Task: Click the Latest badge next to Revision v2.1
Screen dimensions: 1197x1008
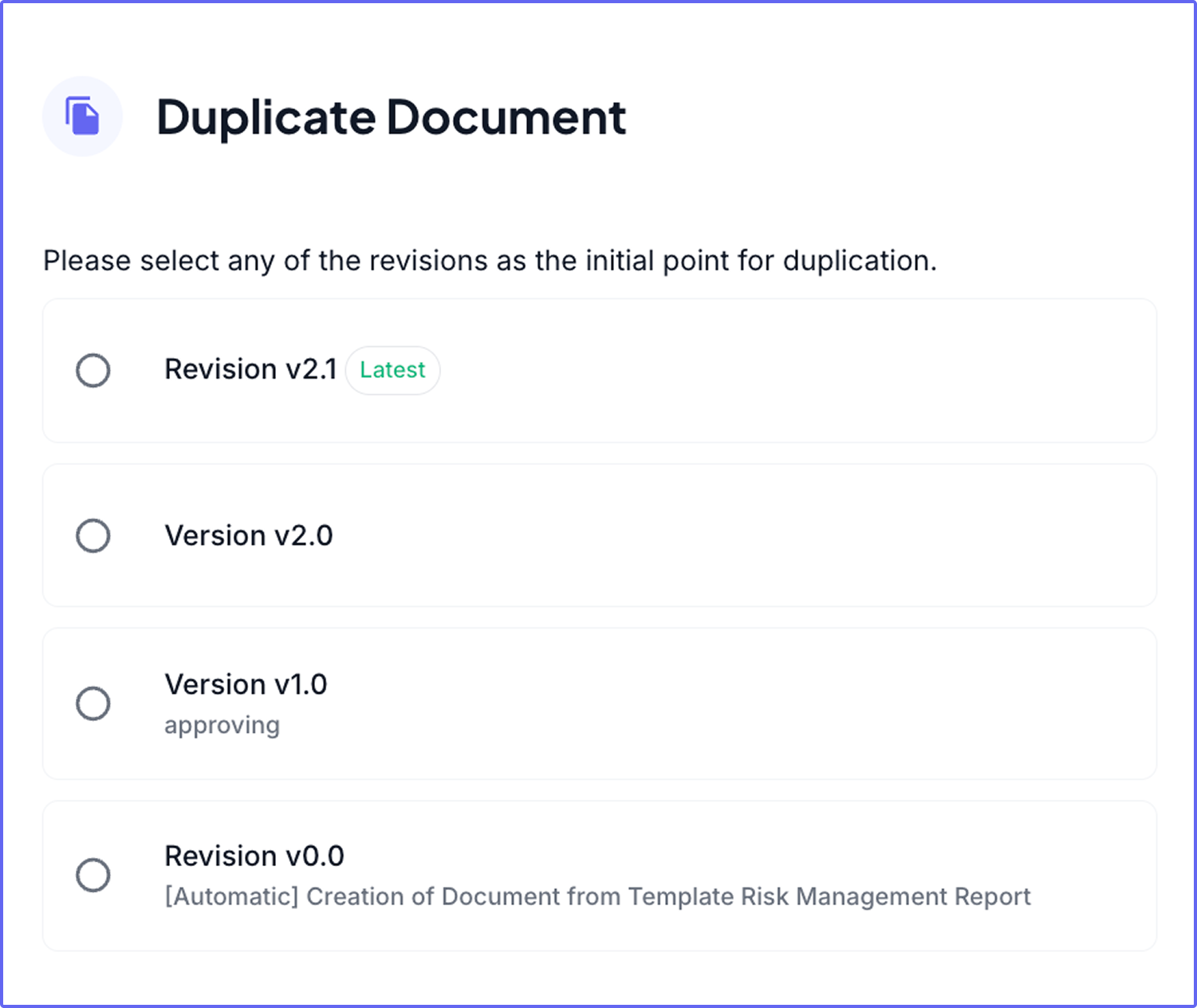Action: coord(392,370)
